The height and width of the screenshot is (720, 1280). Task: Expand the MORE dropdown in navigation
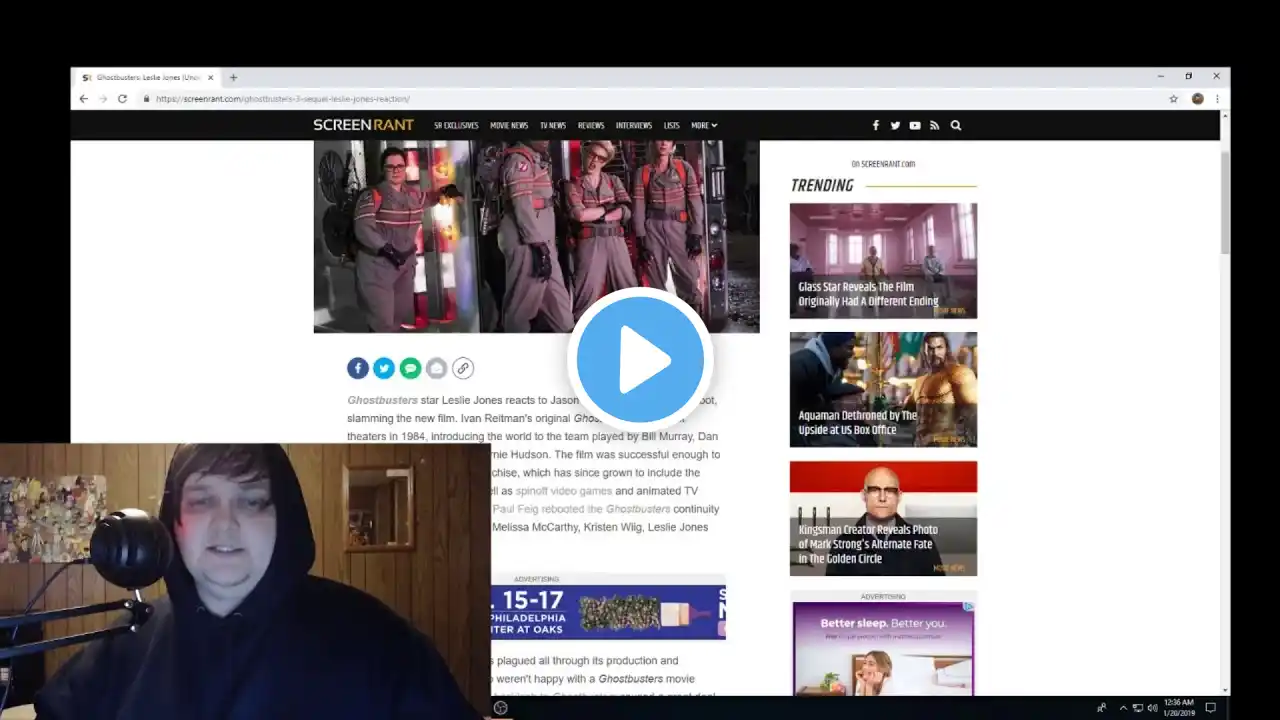point(704,126)
